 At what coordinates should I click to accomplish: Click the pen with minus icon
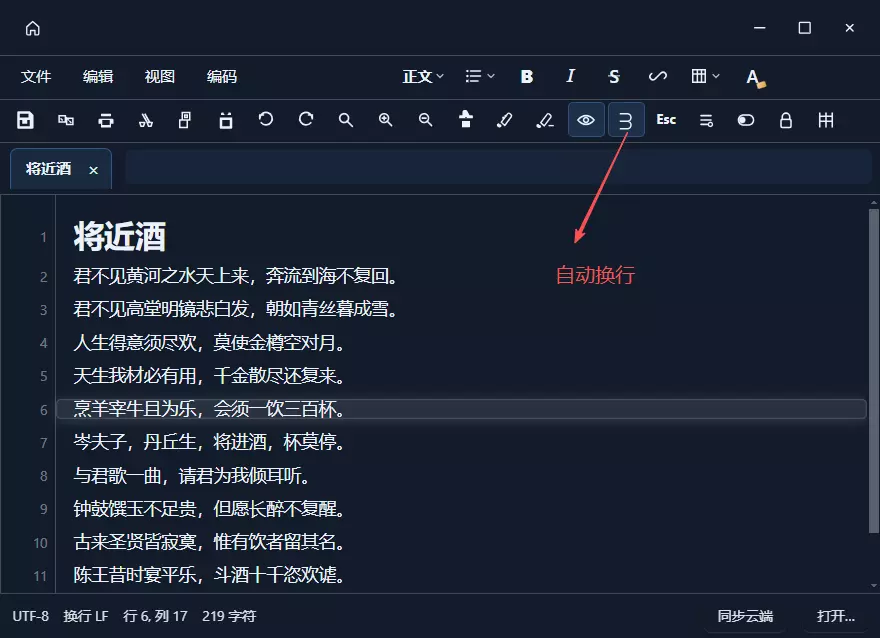[544, 120]
